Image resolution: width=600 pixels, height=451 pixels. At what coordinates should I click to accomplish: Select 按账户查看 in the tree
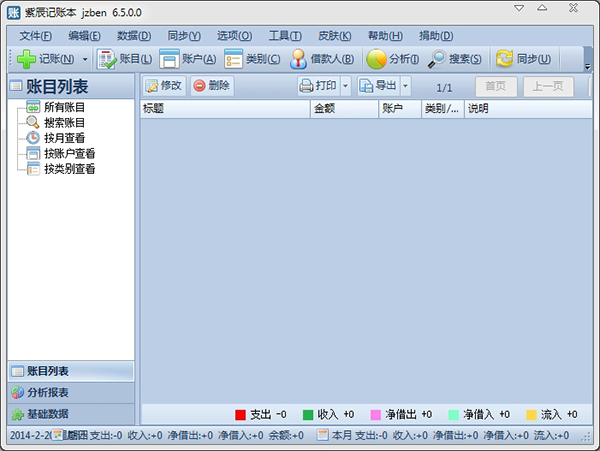[70, 153]
